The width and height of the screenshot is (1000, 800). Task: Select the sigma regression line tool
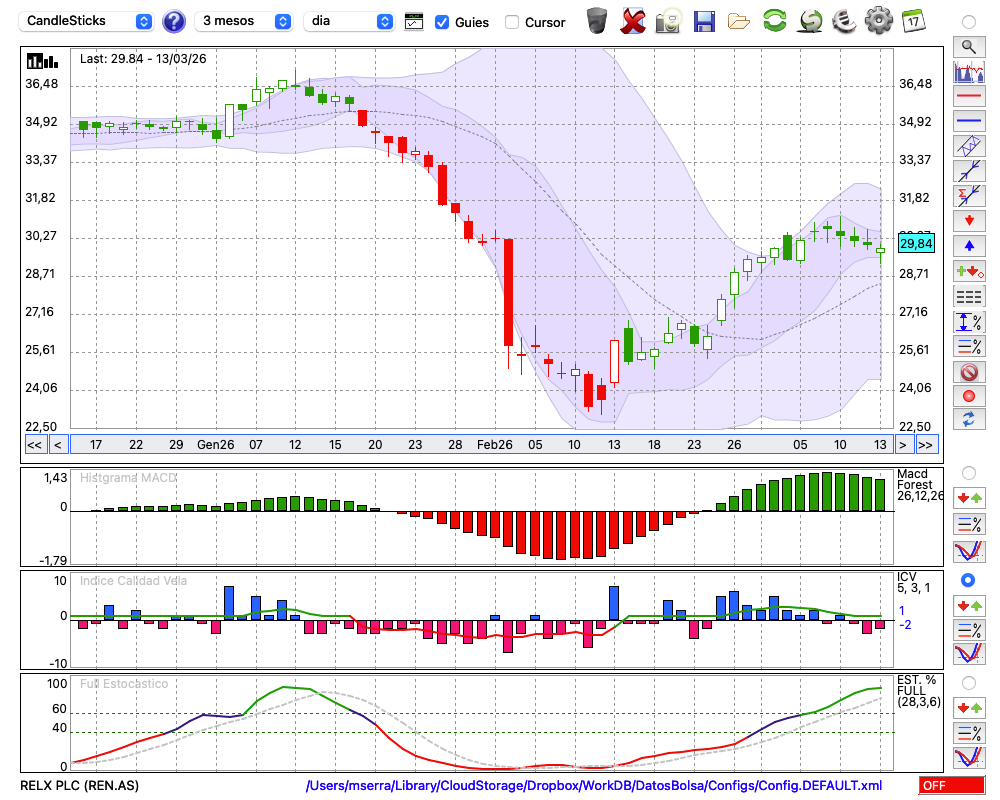pos(969,196)
